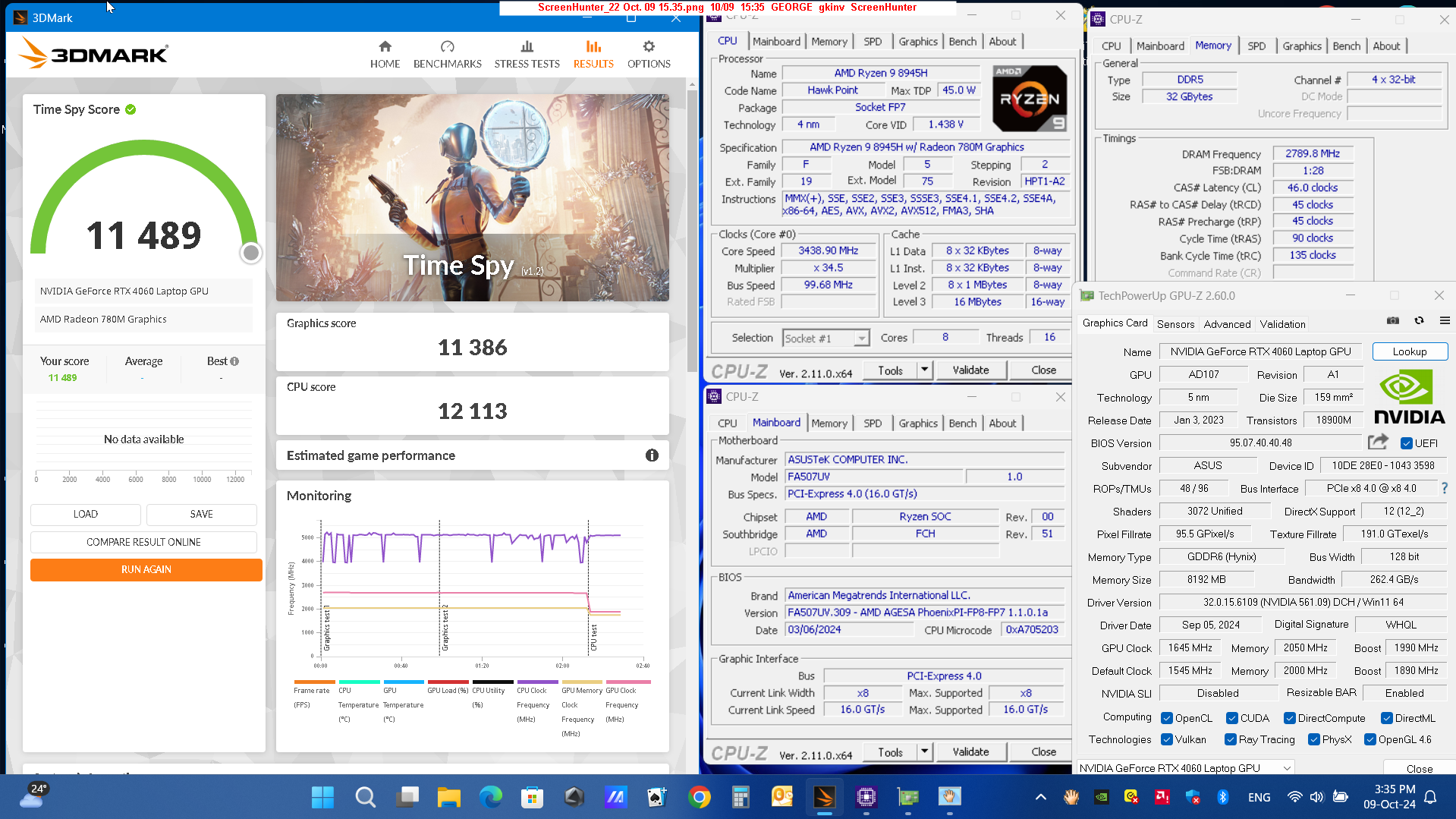Open SPD tab in Memory CPU-Z window
This screenshot has width=1456, height=819.
coord(1256,46)
